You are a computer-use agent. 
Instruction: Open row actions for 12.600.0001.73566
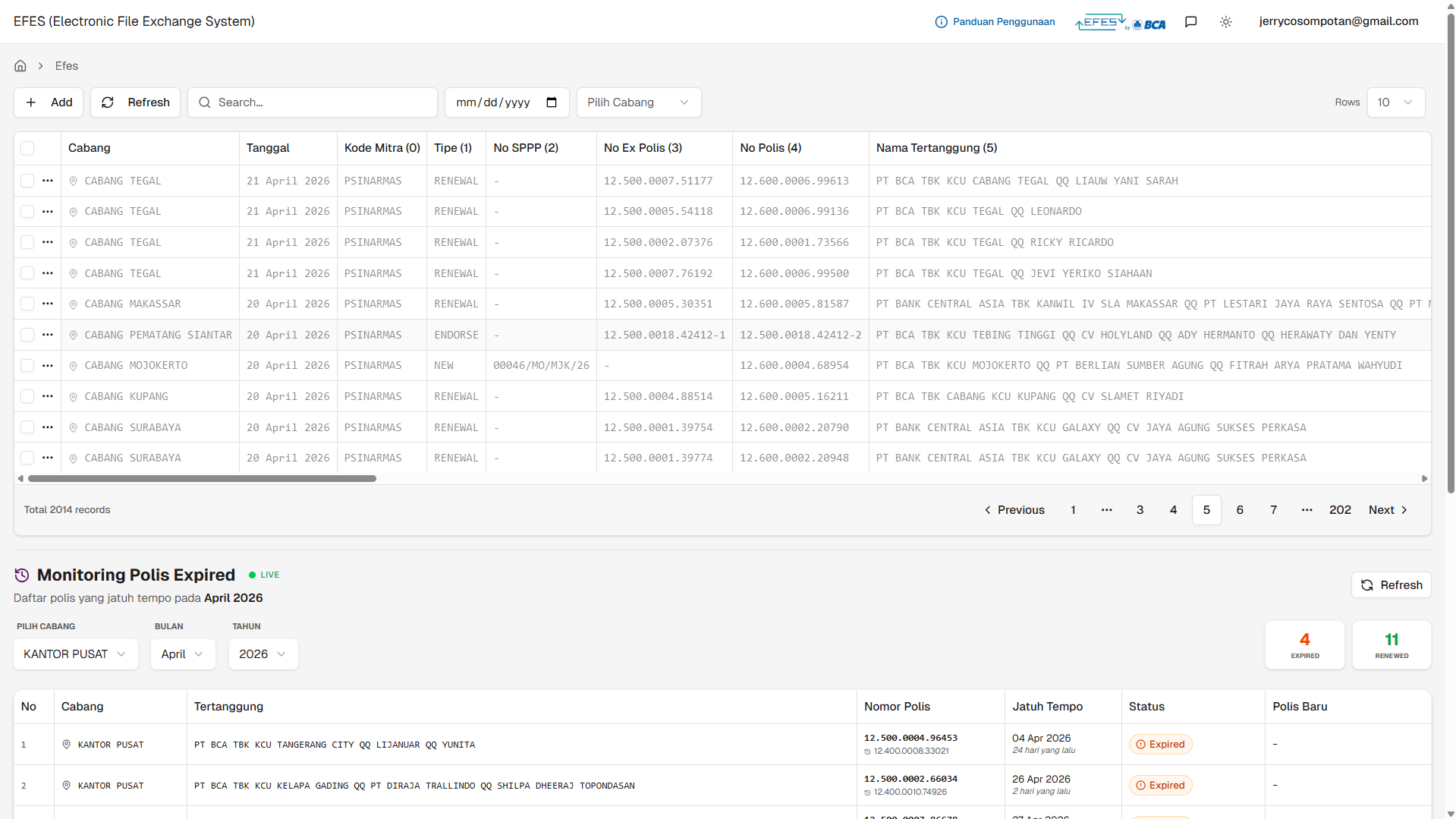tap(48, 242)
